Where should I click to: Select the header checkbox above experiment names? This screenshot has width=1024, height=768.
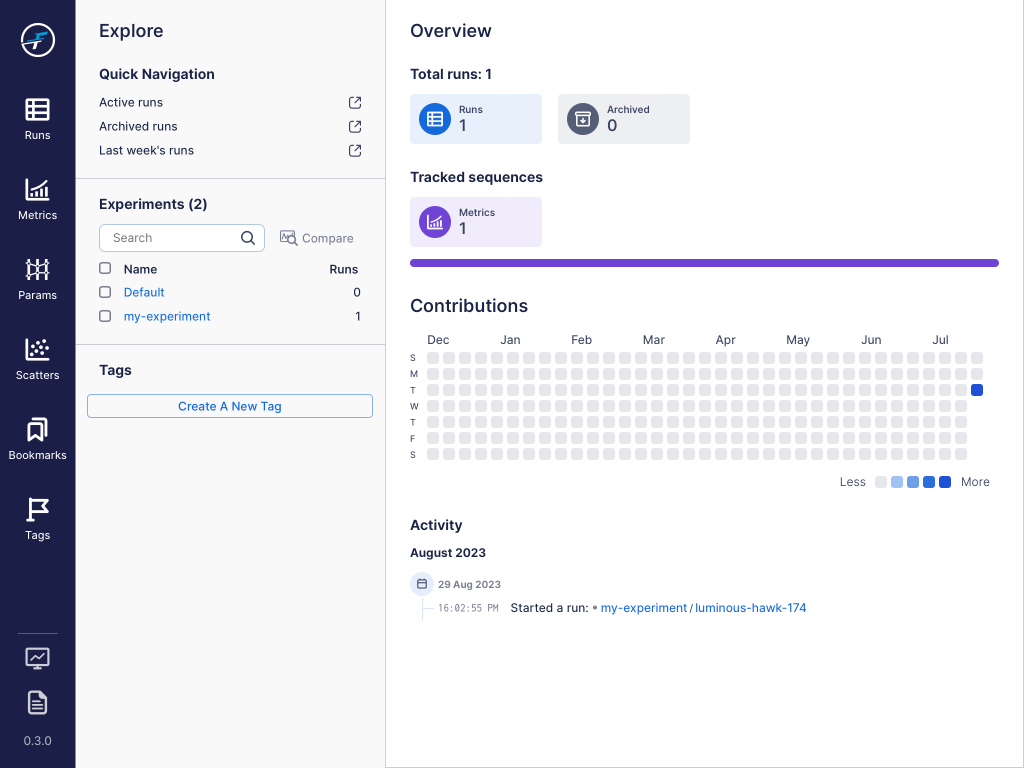click(x=105, y=268)
